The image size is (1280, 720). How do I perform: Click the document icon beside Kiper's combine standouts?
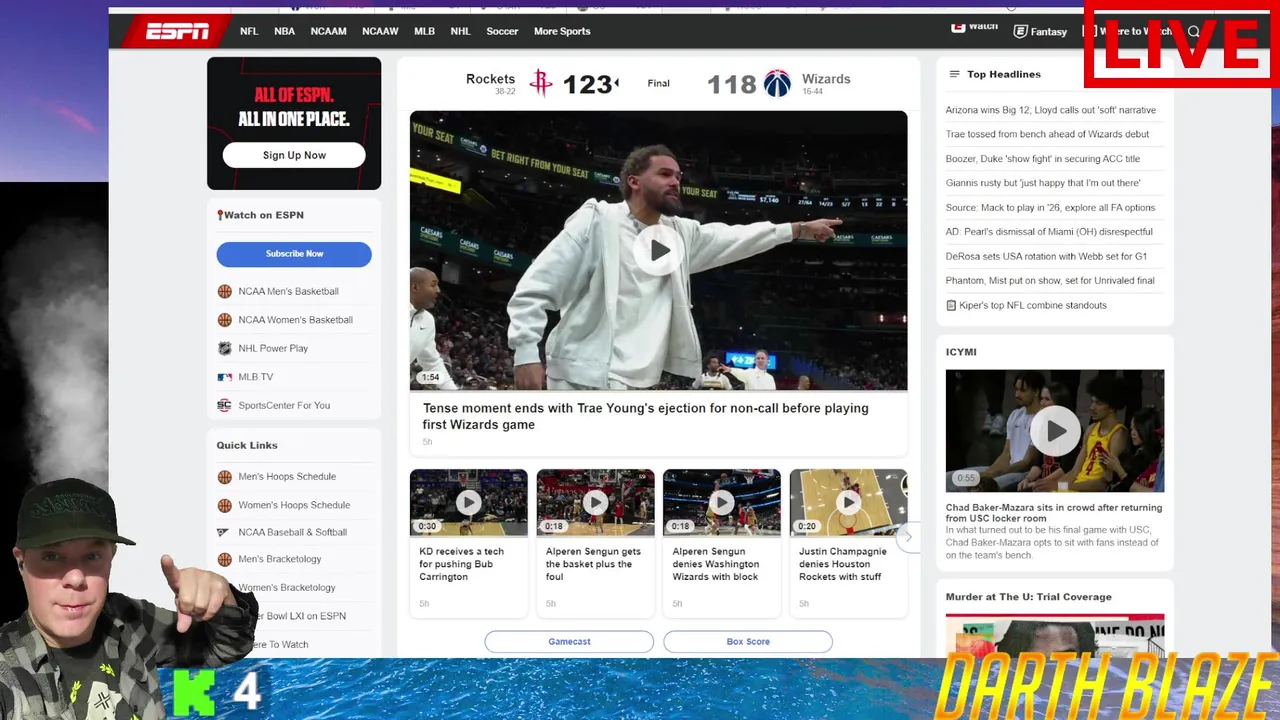click(951, 305)
